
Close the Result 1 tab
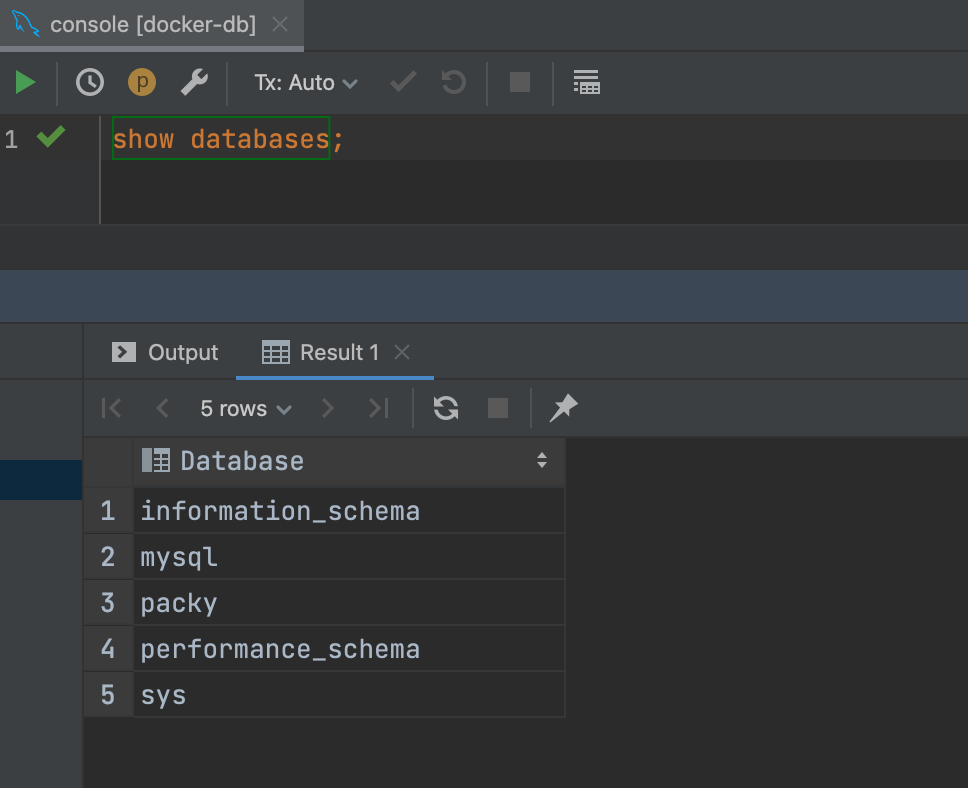[x=401, y=352]
